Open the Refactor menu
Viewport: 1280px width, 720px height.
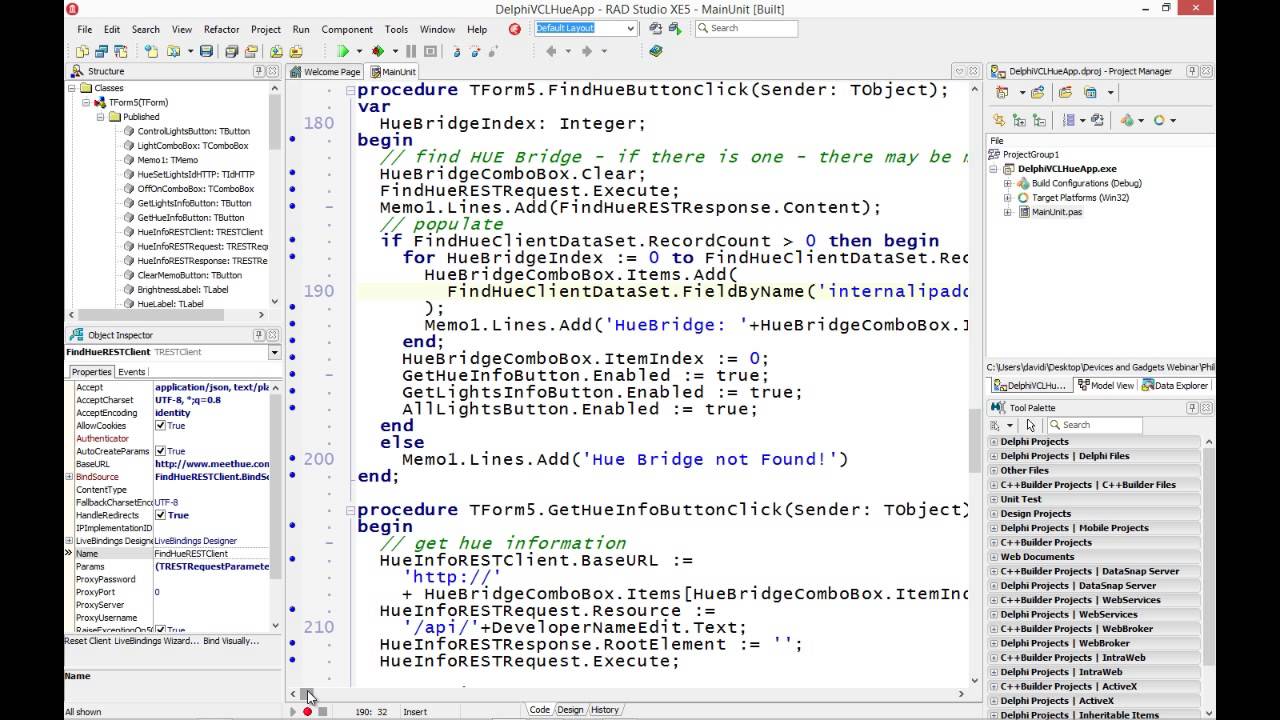pyautogui.click(x=222, y=29)
